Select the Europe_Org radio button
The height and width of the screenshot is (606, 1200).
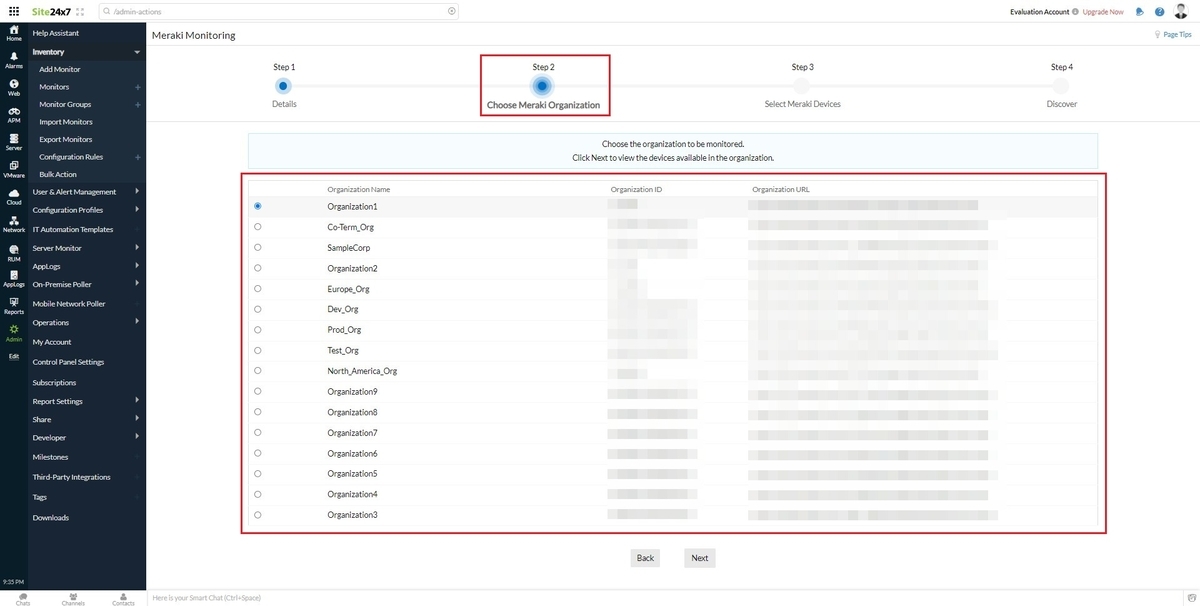pyautogui.click(x=258, y=289)
